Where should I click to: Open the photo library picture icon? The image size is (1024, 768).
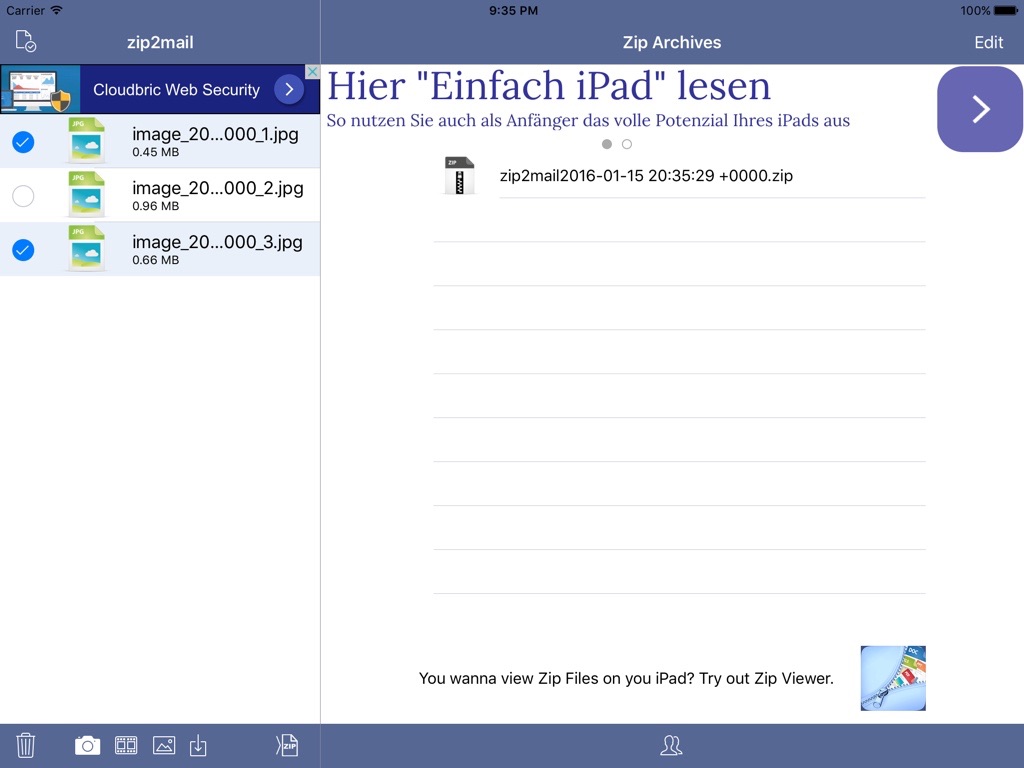[164, 745]
